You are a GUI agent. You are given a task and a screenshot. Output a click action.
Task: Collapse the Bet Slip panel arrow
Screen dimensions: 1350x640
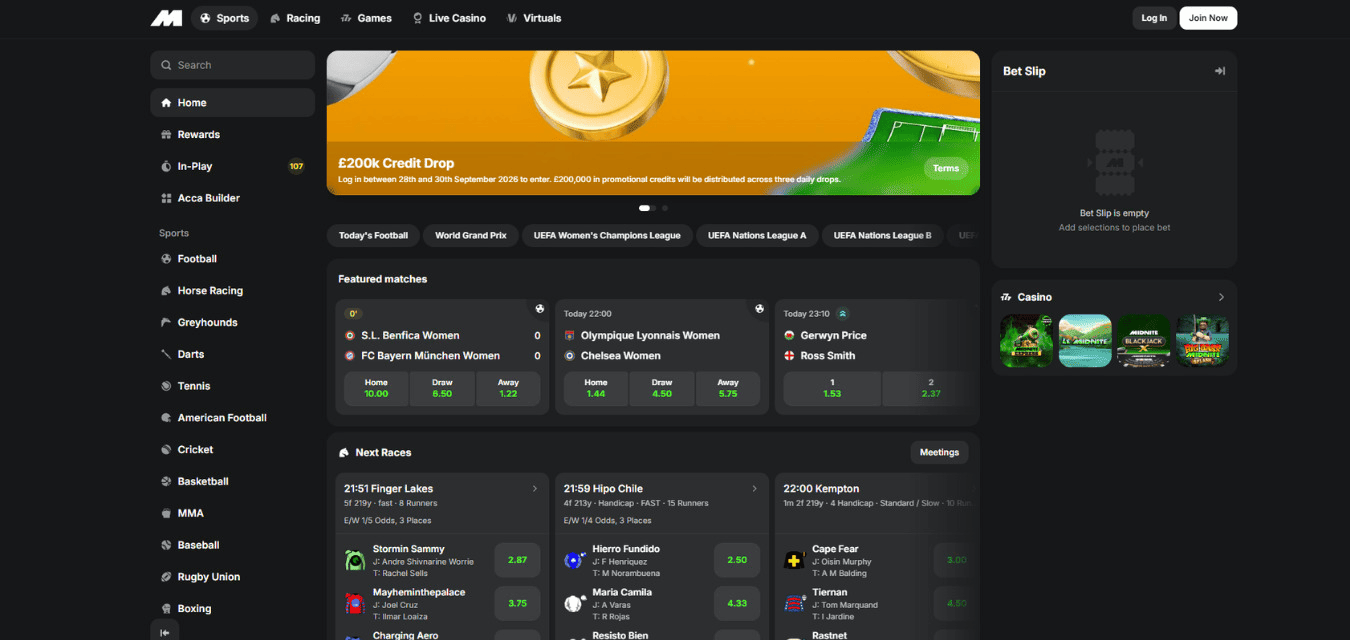[1220, 71]
